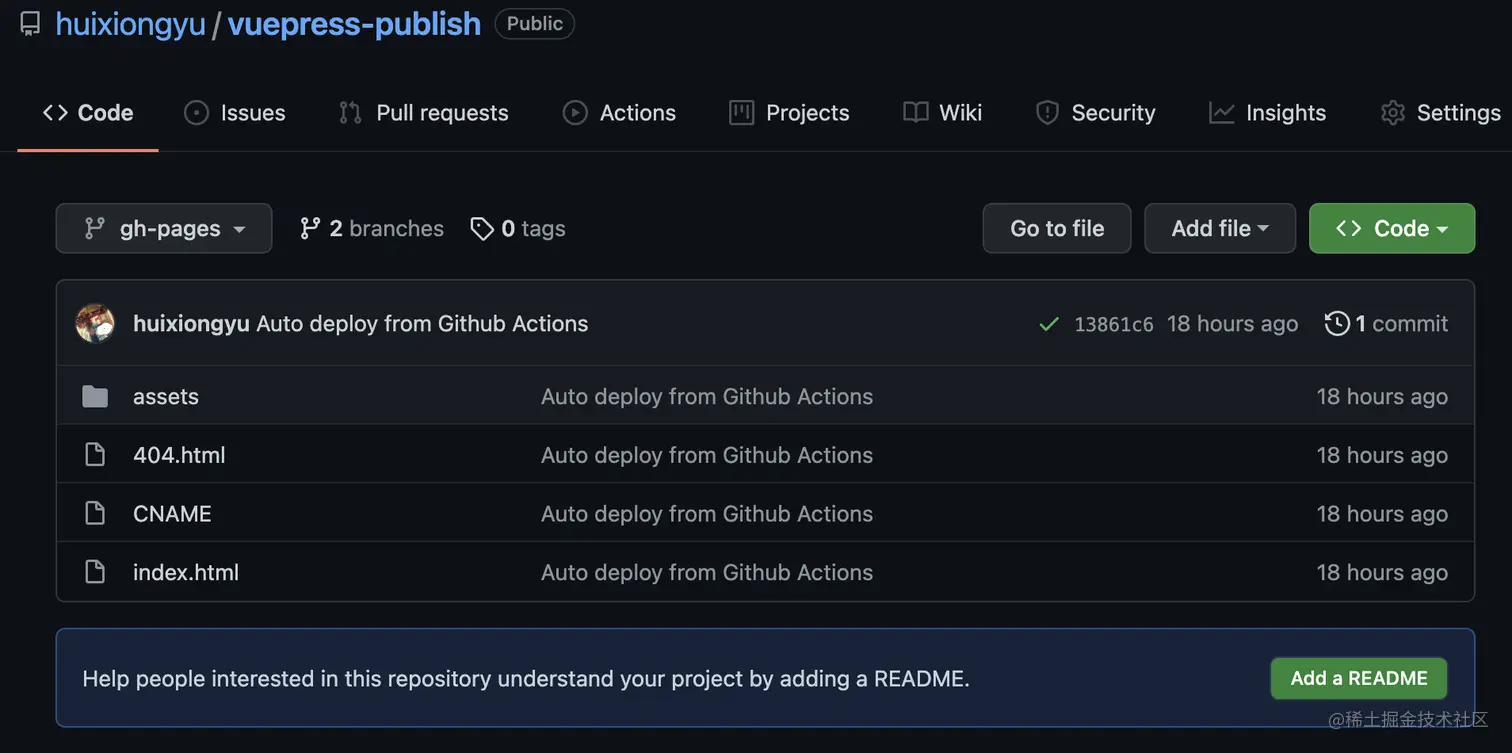Click 18 hours ago beside commit hash
Screen dimensions: 1512x753
[1232, 323]
